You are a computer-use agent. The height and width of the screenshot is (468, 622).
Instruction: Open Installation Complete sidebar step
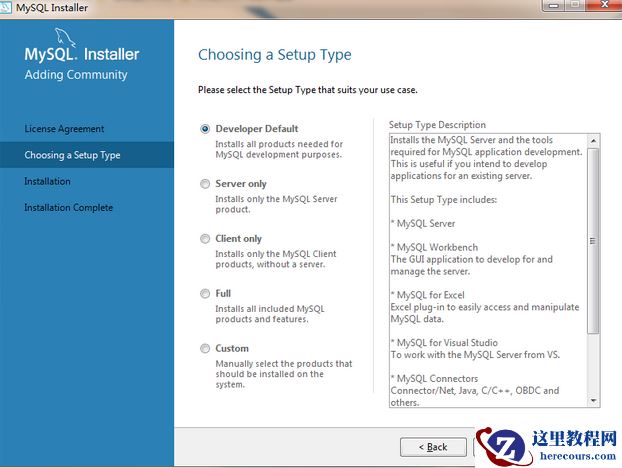pyautogui.click(x=69, y=208)
